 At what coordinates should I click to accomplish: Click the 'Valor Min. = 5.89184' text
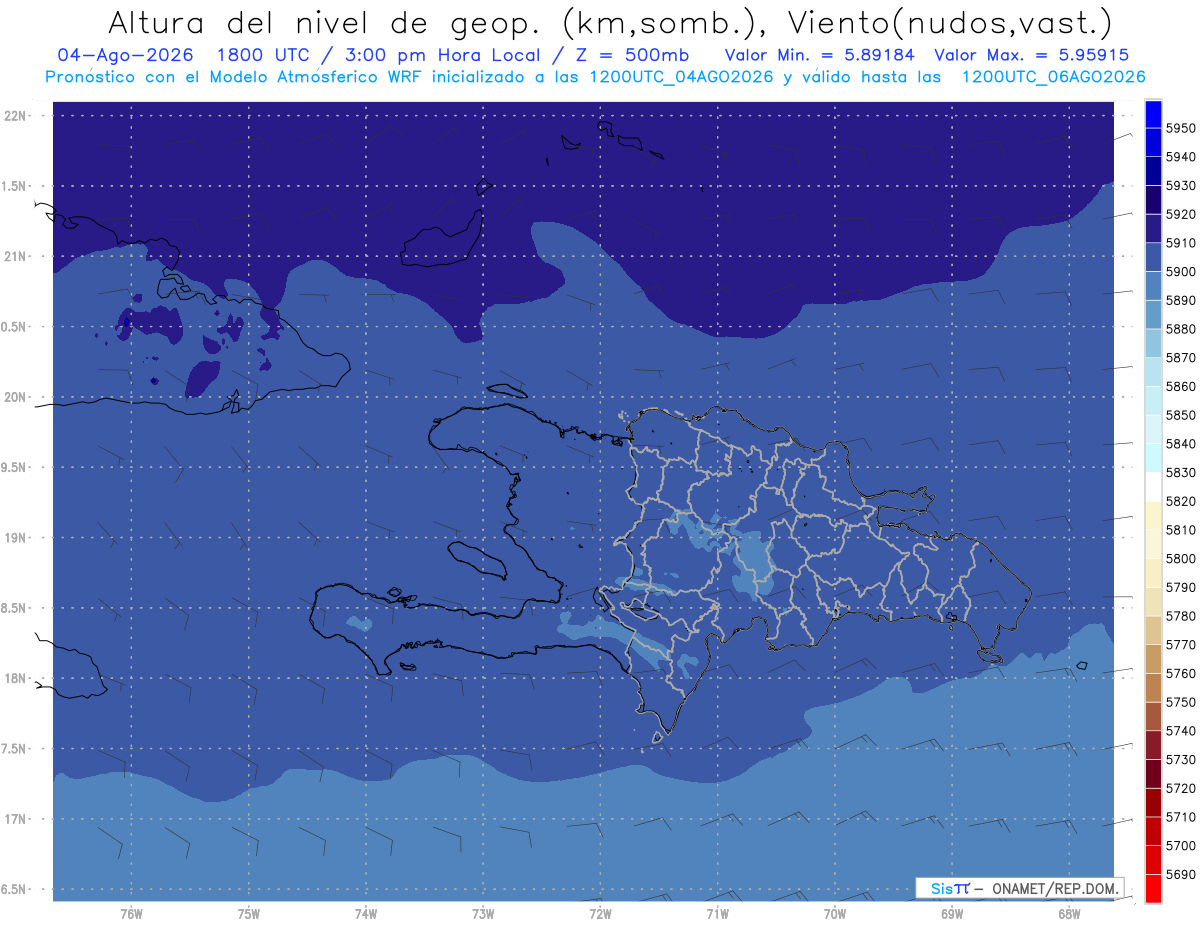pos(820,55)
